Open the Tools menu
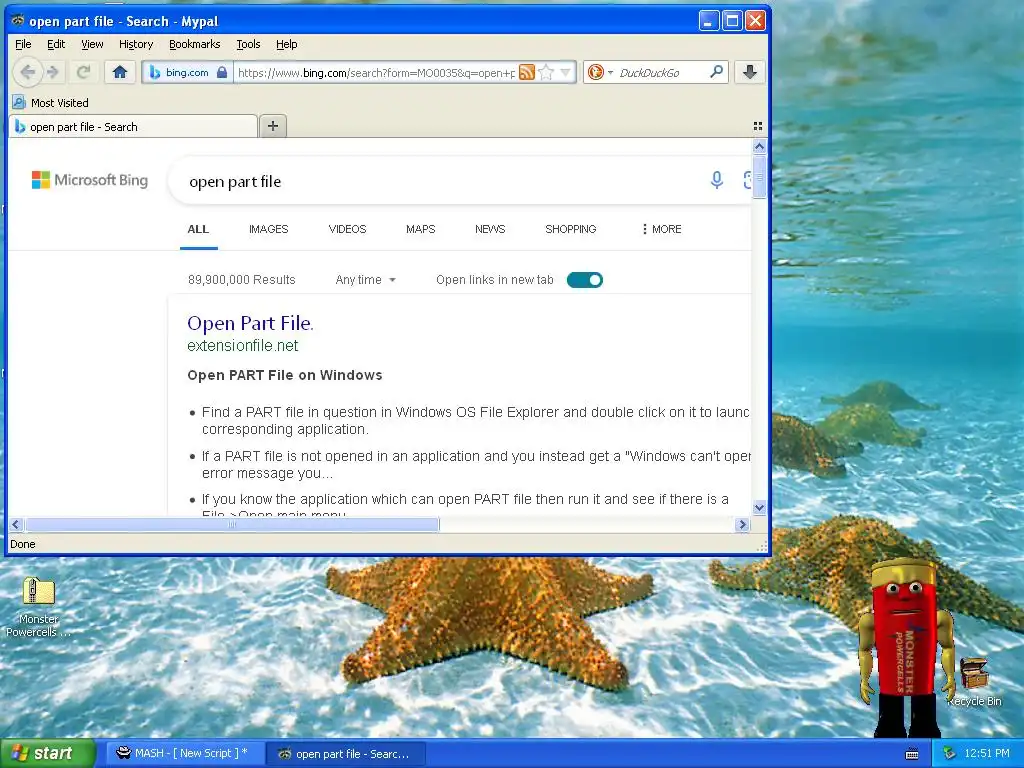 (248, 44)
